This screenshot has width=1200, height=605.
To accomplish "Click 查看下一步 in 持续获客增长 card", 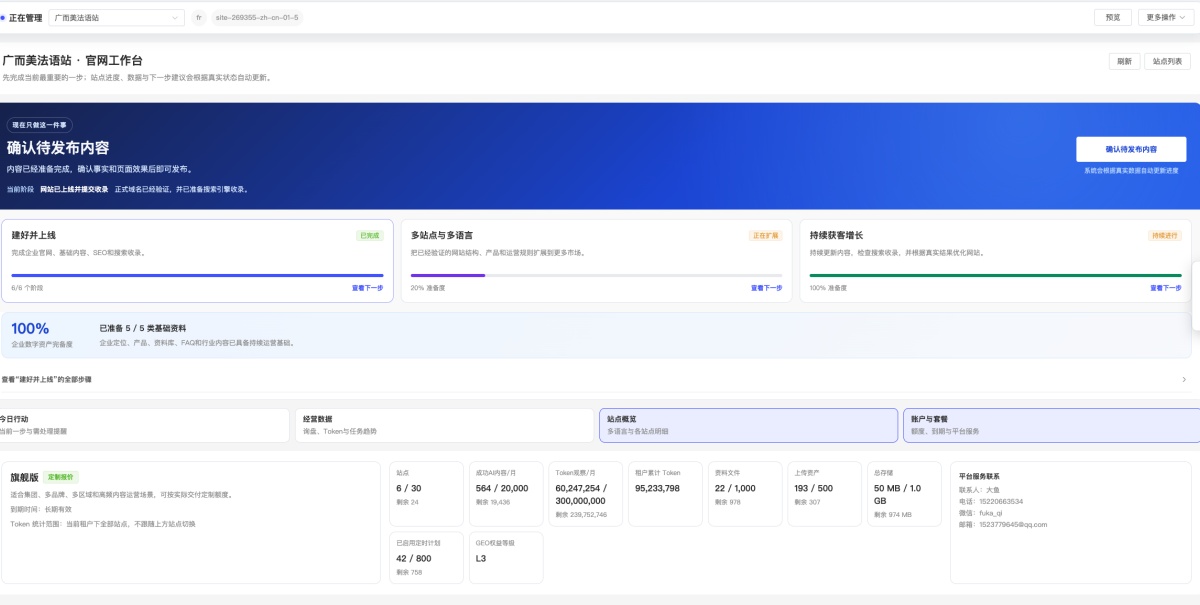I will [1165, 287].
